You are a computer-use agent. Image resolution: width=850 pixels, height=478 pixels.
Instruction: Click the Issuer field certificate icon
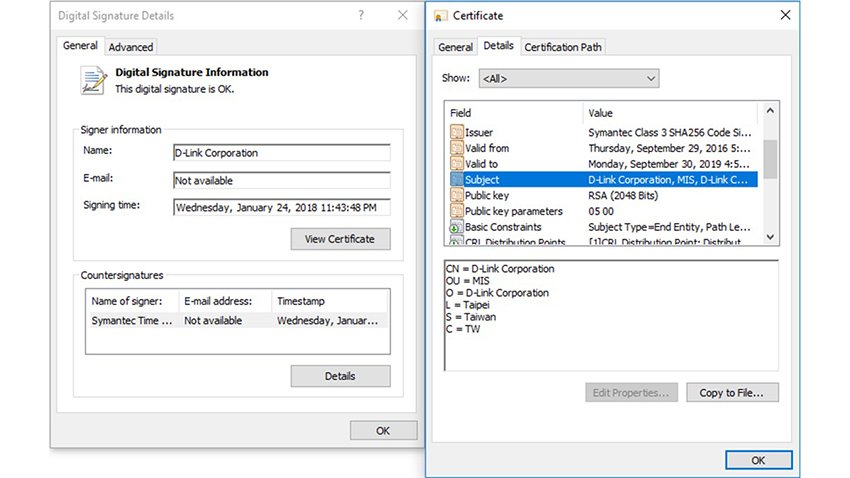pyautogui.click(x=457, y=132)
